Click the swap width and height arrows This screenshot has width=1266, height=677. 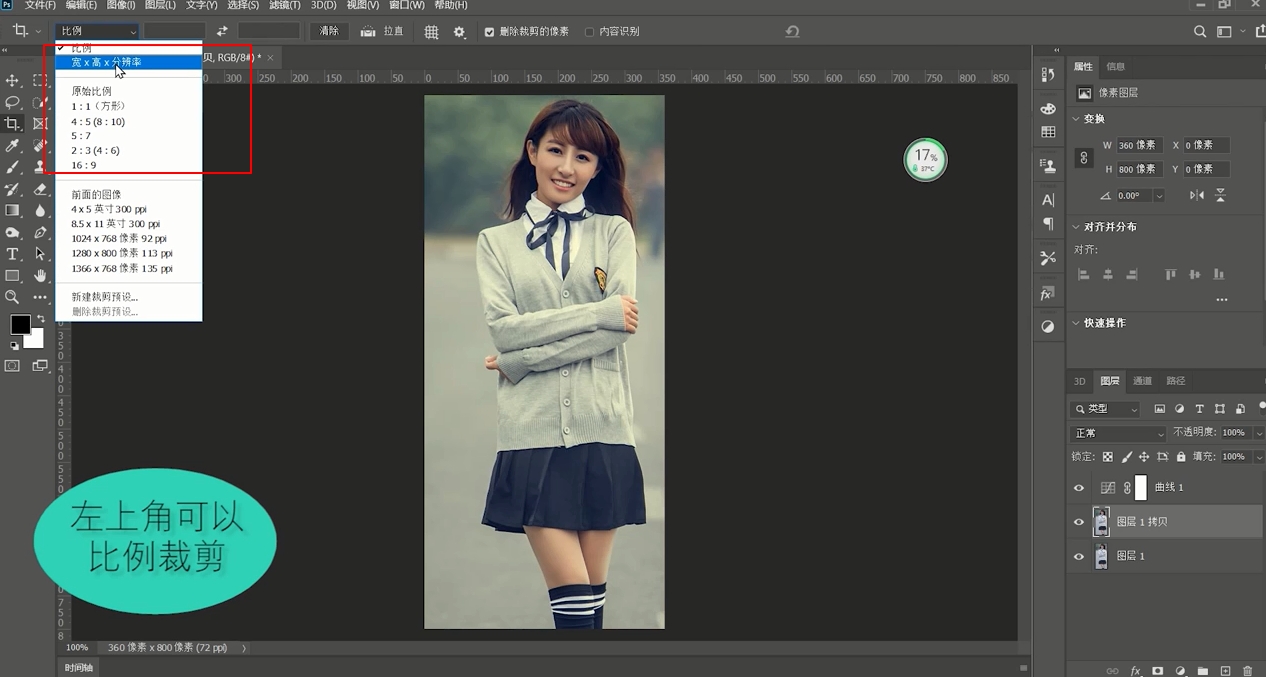click(222, 31)
